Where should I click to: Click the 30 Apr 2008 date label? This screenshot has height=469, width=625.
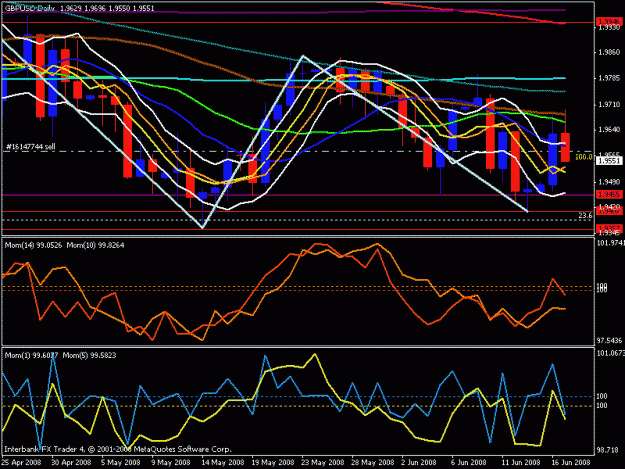71,462
